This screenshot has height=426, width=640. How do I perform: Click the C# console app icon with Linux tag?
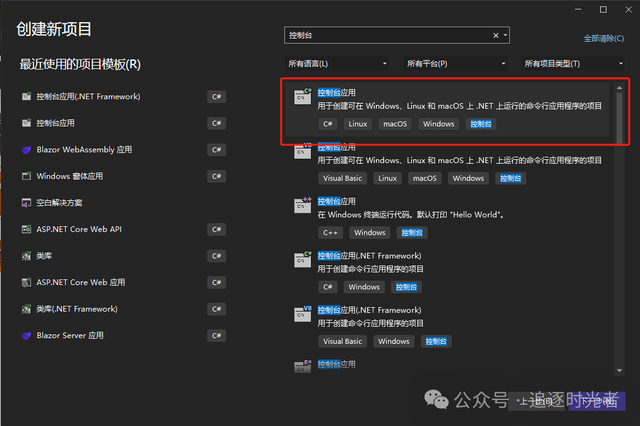point(302,96)
